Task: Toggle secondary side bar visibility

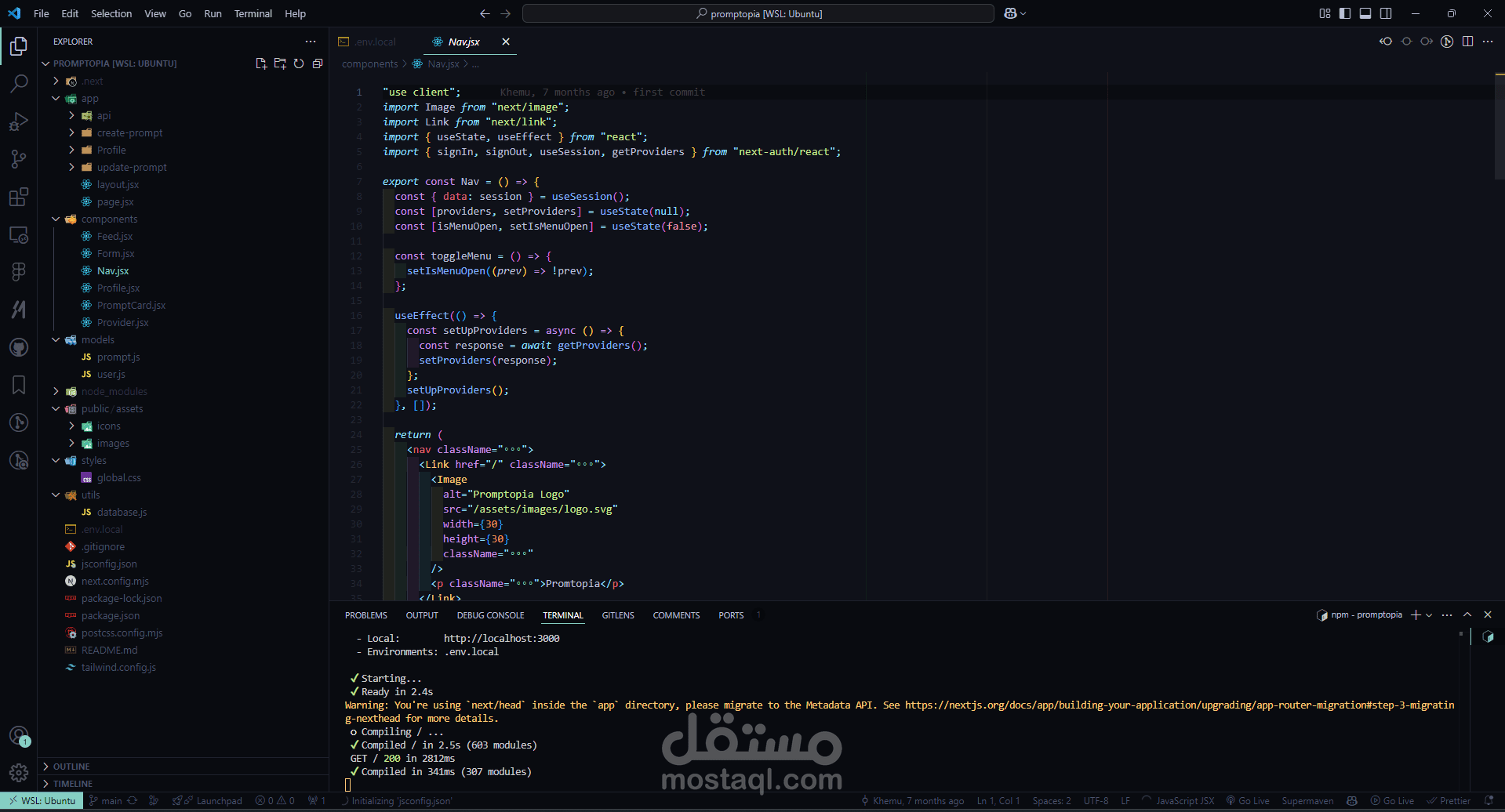Action: (1386, 13)
